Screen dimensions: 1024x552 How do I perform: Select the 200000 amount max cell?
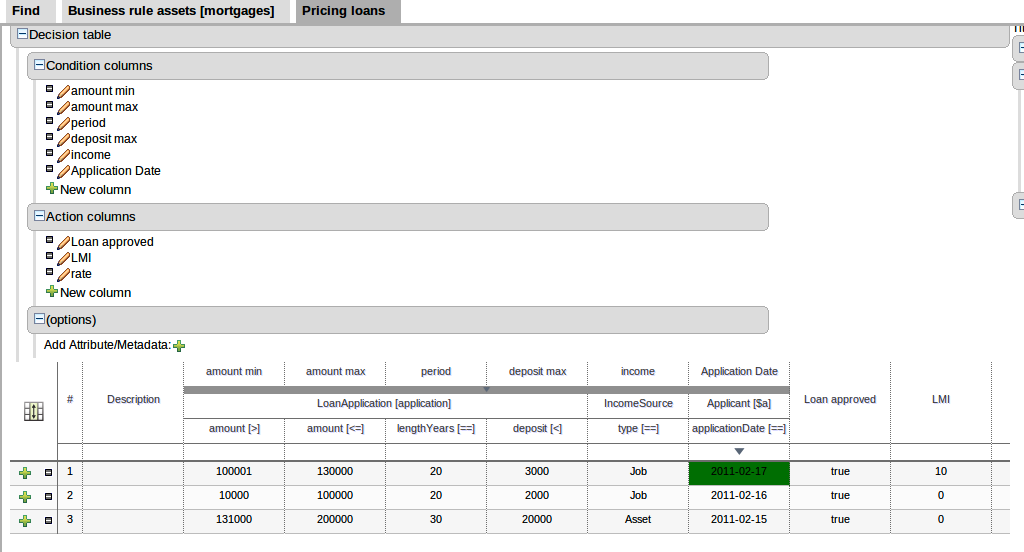tap(335, 521)
